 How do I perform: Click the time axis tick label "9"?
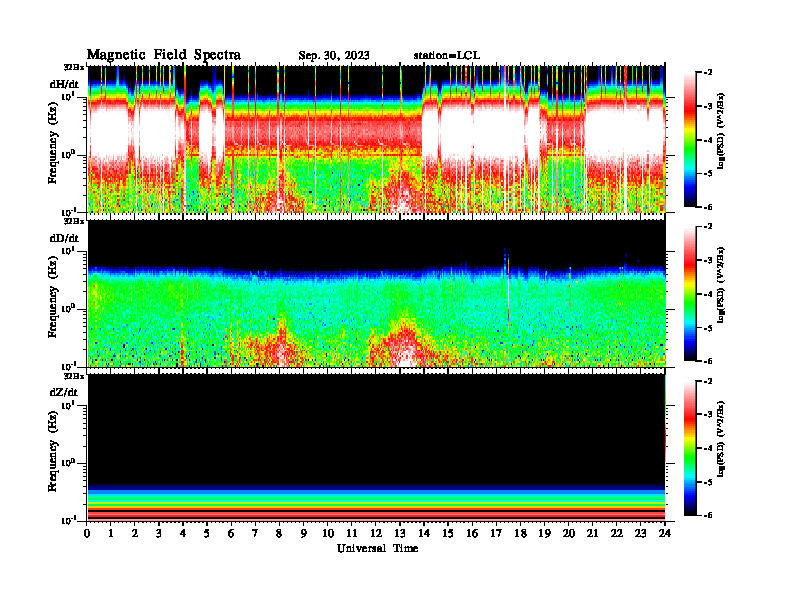point(303,533)
